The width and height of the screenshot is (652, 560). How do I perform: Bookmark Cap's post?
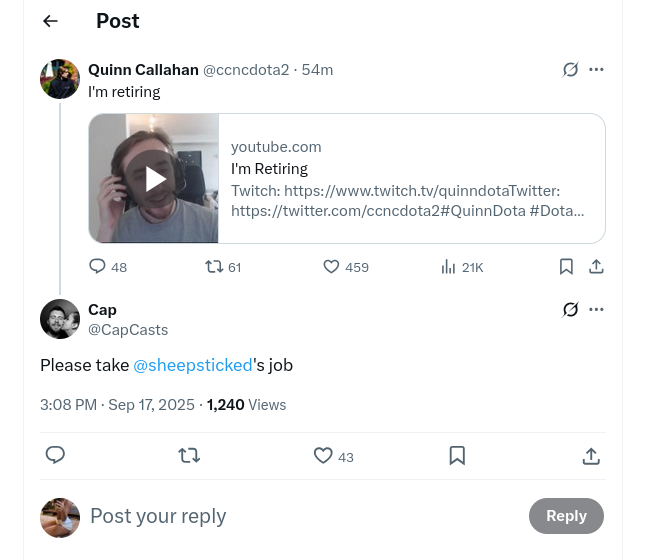coord(457,456)
